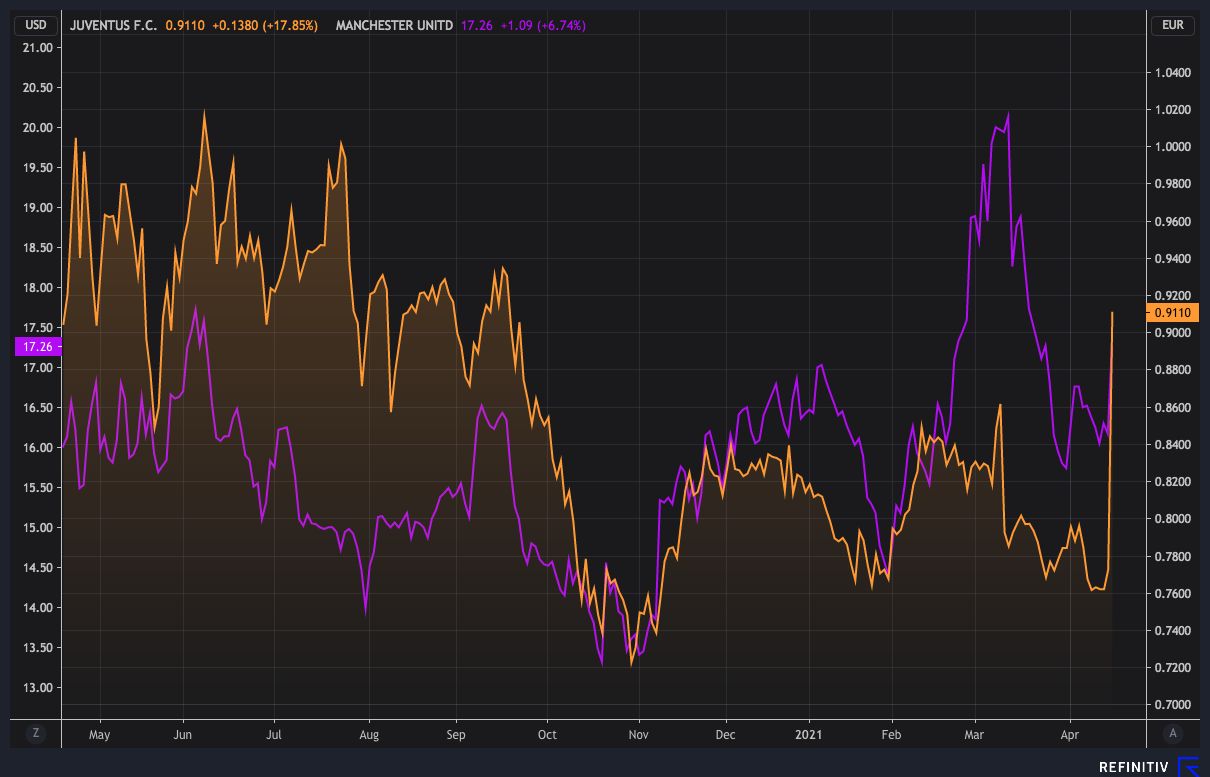1210x777 pixels.
Task: Click Juventus +0.1380 (+17.85%) change value
Action: coord(265,25)
